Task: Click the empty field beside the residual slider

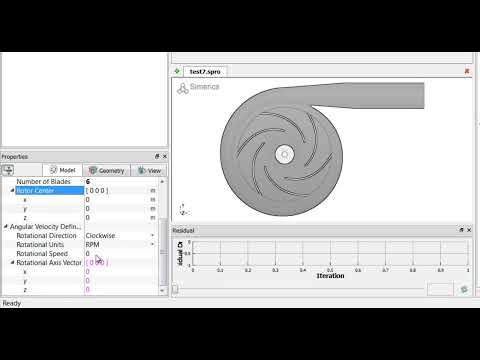Action: pyautogui.click(x=440, y=289)
